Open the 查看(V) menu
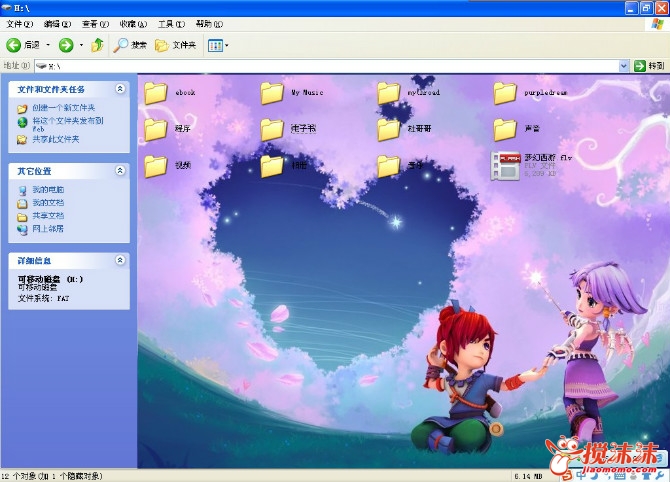 pos(95,24)
